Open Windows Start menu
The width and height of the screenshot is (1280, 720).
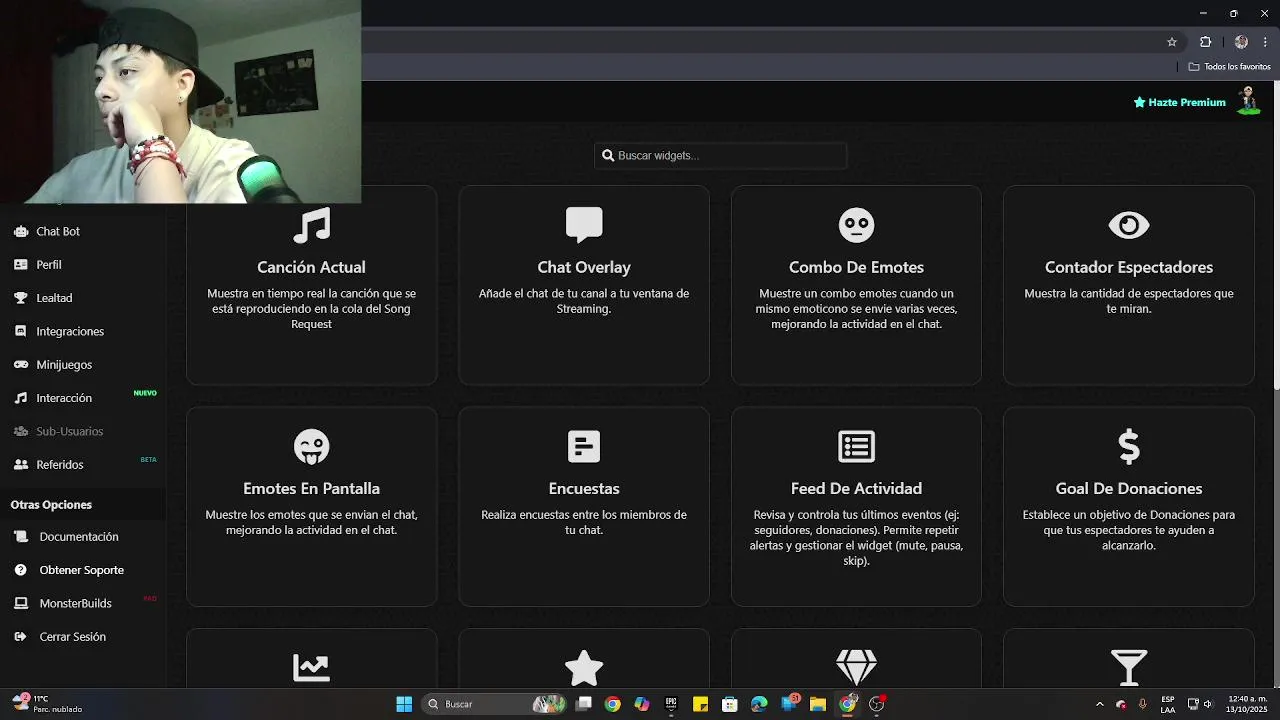tap(404, 704)
